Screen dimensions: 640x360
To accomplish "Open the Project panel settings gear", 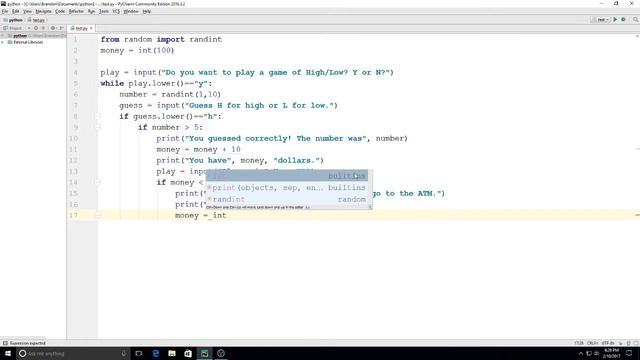I will (x=53, y=28).
